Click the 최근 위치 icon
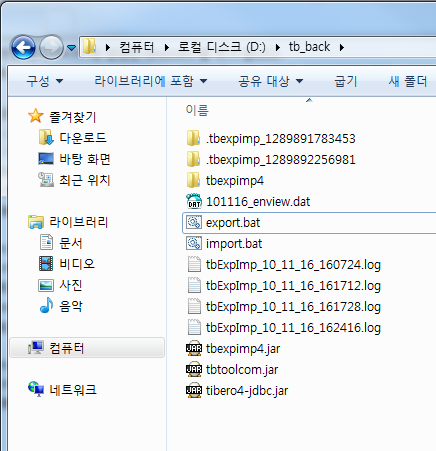The height and width of the screenshot is (451, 436). click(46, 180)
